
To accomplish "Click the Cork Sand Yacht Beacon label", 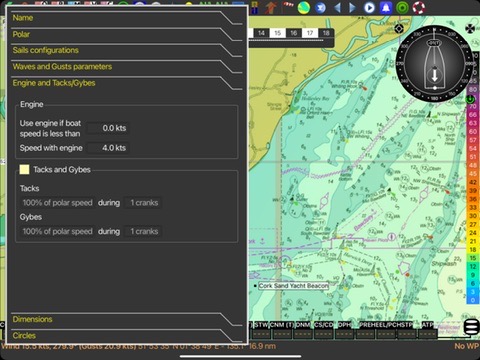I will click(x=293, y=286).
